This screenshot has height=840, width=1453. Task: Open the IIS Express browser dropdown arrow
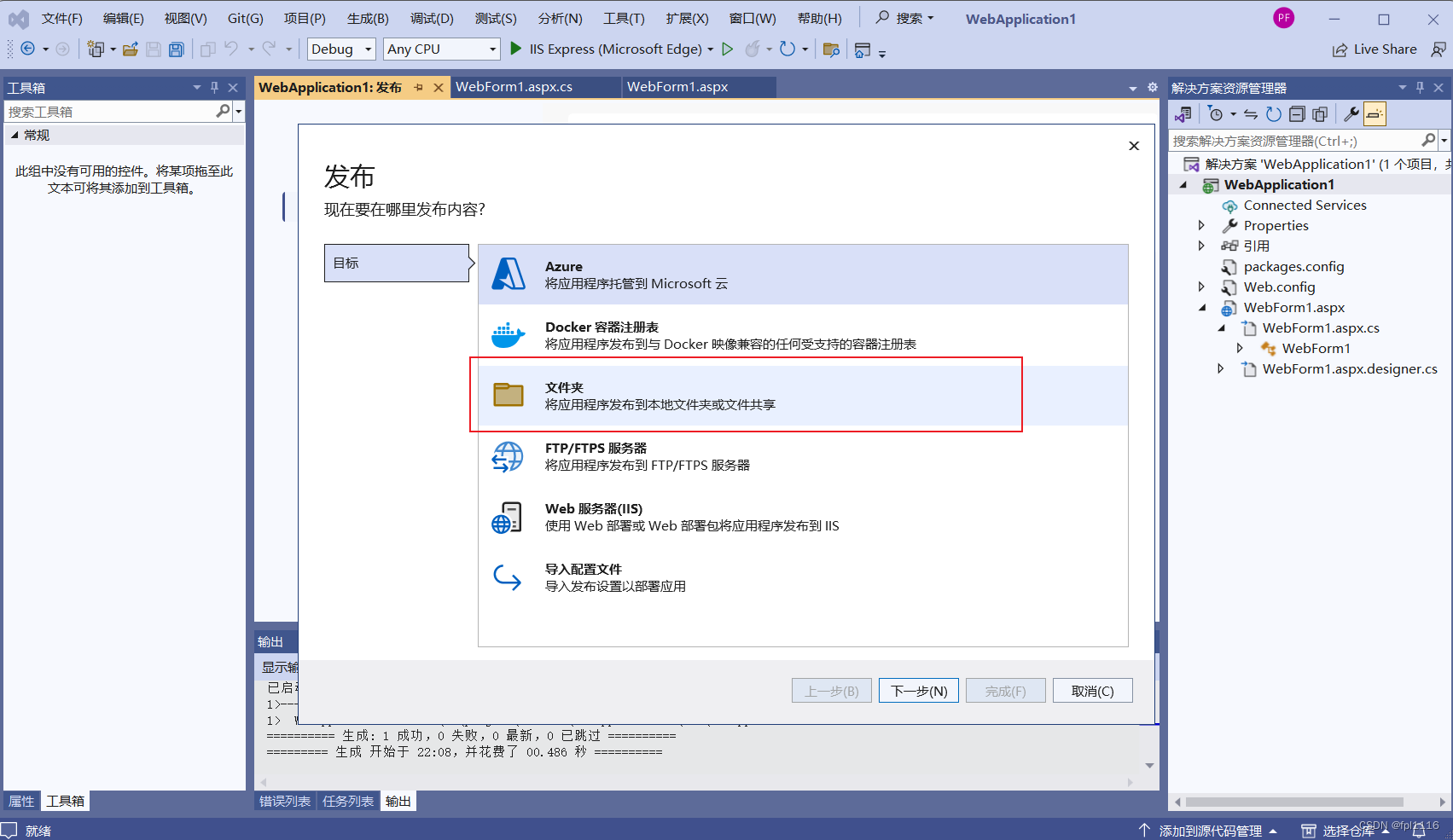[711, 49]
